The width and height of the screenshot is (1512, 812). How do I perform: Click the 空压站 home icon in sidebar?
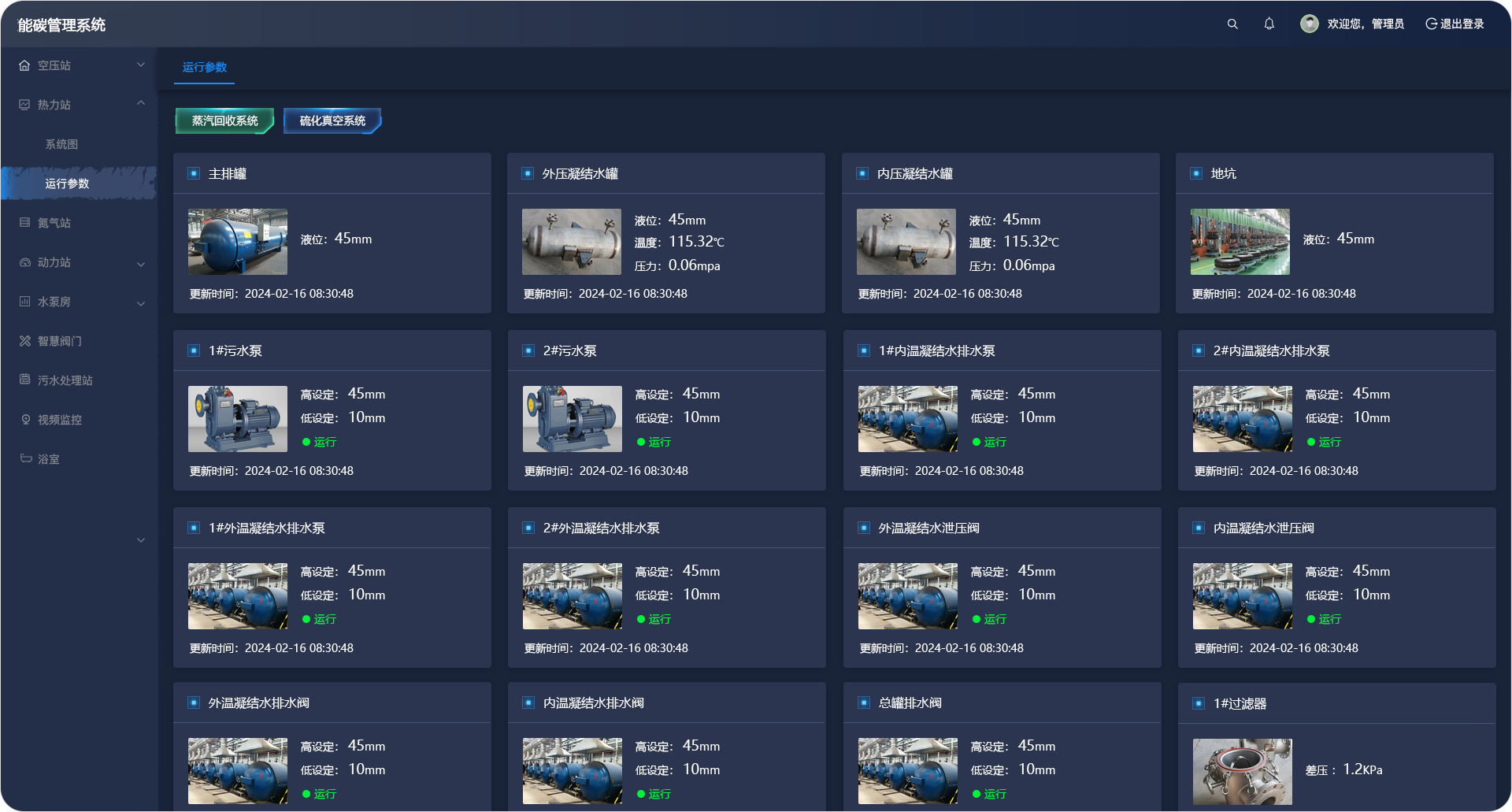24,65
